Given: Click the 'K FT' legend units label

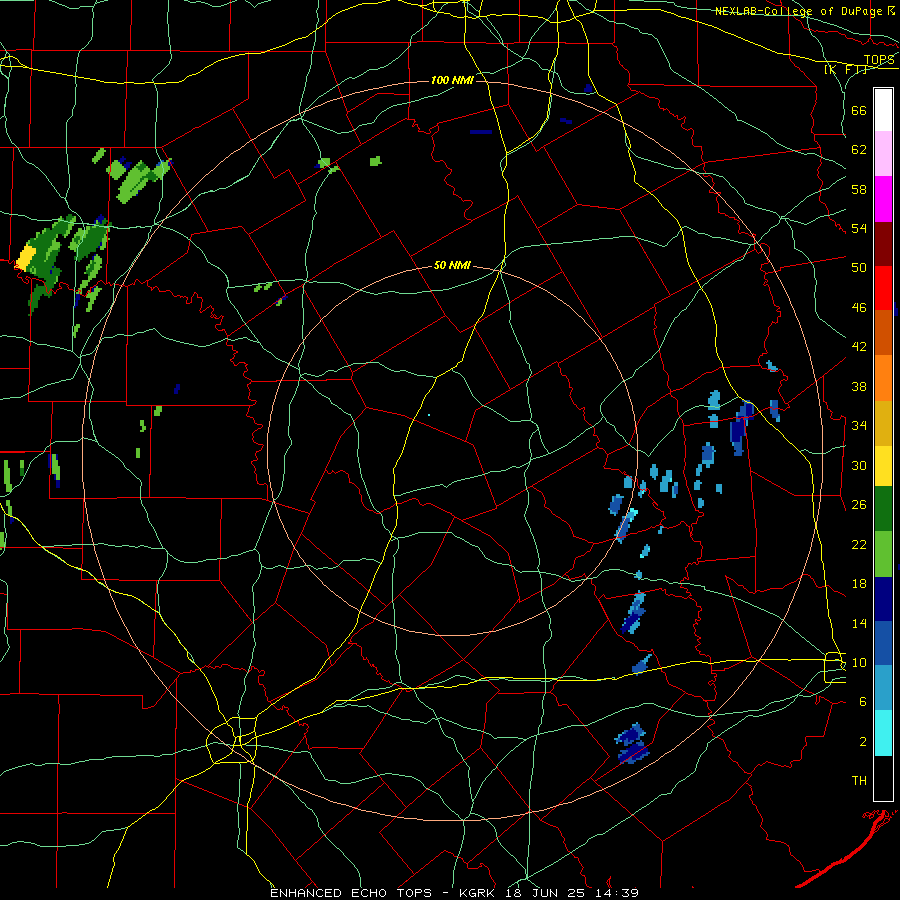Looking at the screenshot, I should [x=846, y=70].
